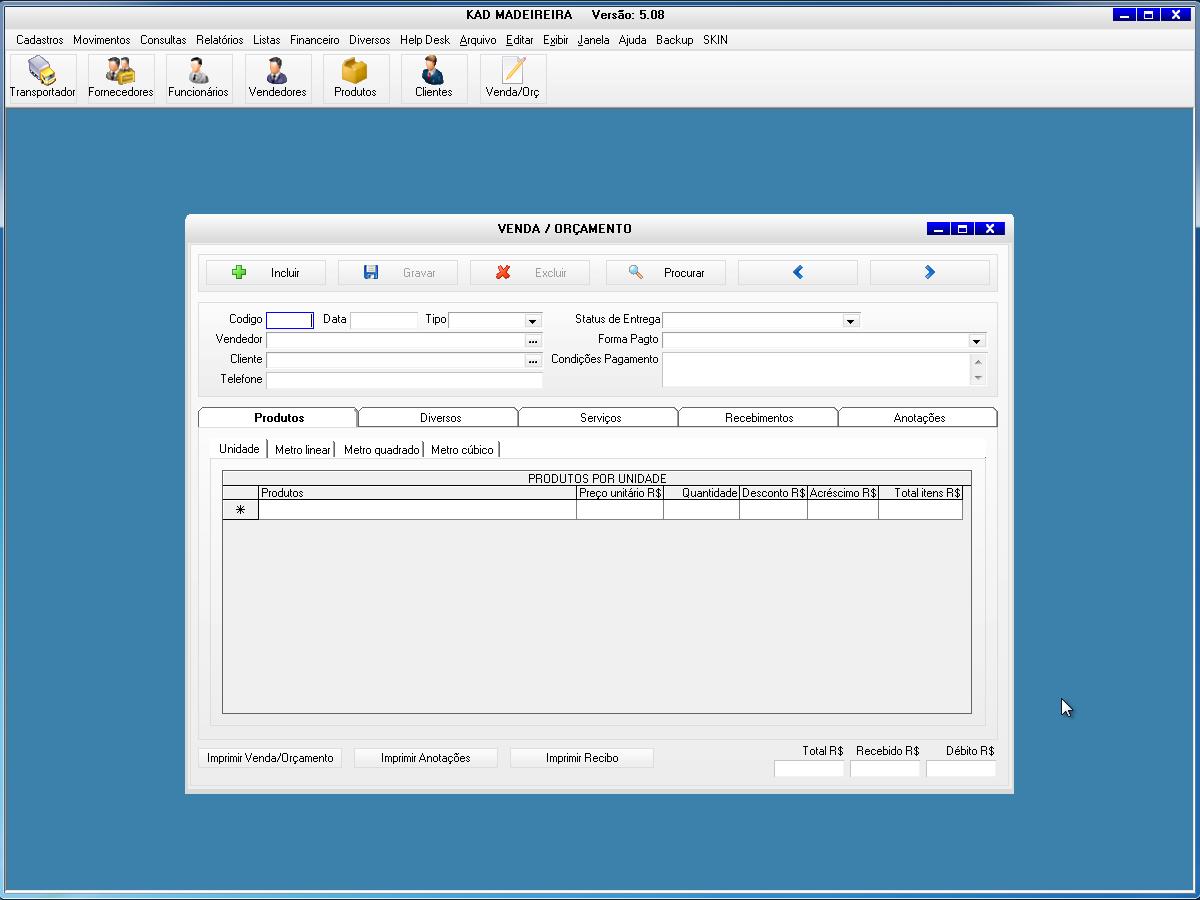Click the Quantidade column header
The height and width of the screenshot is (900, 1200).
tap(701, 493)
